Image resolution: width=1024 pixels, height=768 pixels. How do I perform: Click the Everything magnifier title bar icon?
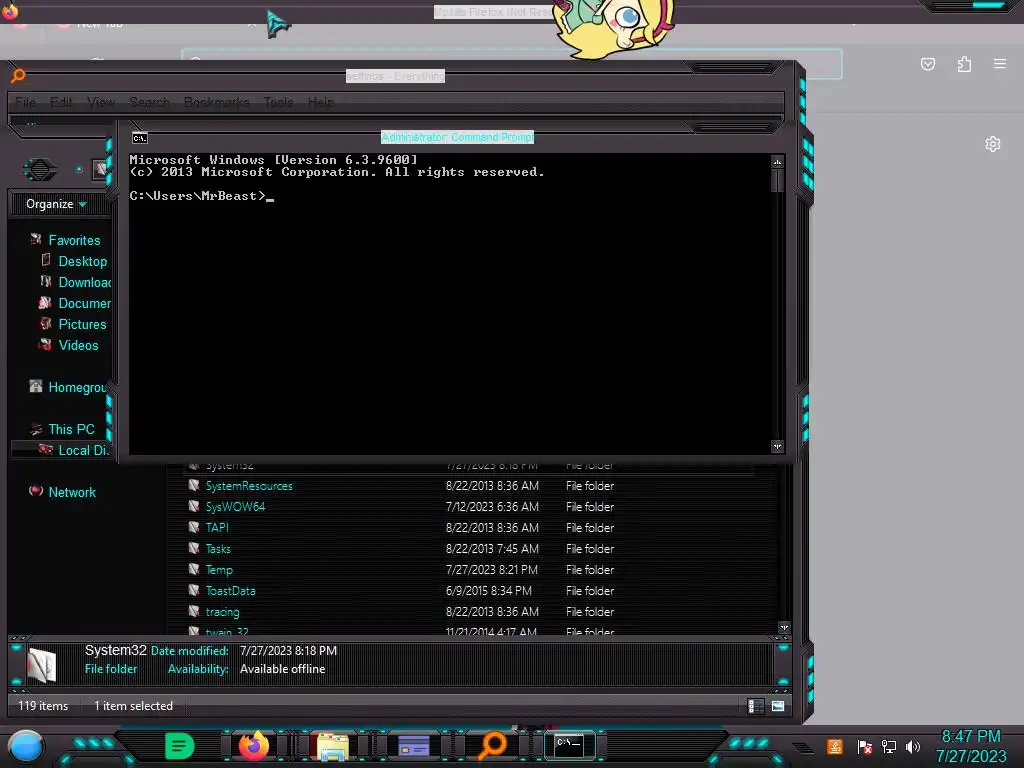pos(18,76)
